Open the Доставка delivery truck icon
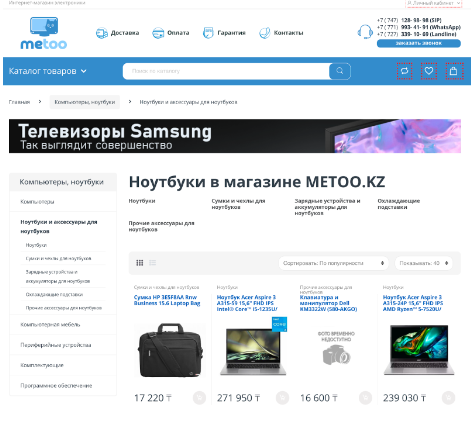This screenshot has height=421, width=471. tap(102, 33)
